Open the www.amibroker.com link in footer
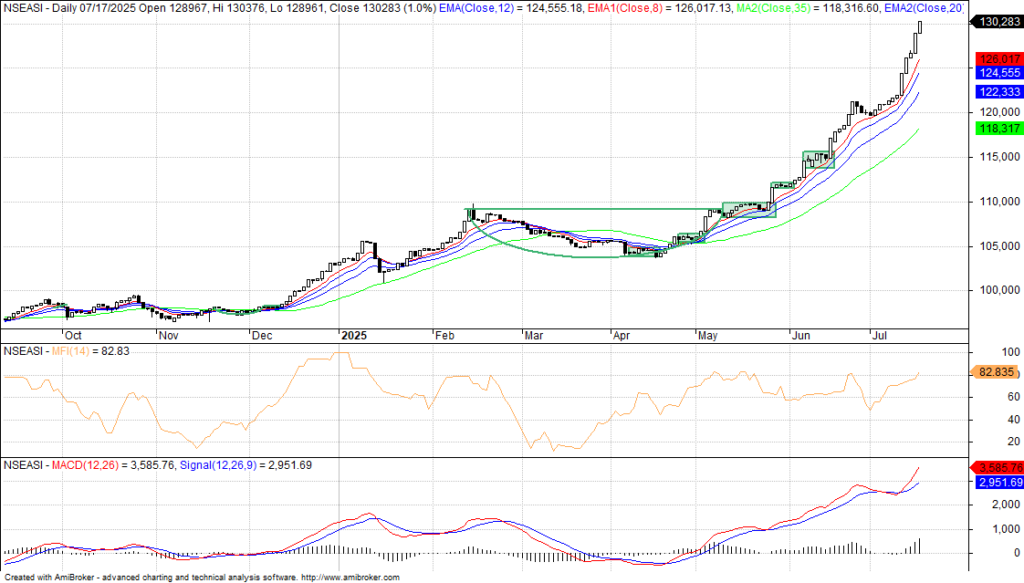Image resolution: width=1024 pixels, height=583 pixels. click(x=350, y=577)
